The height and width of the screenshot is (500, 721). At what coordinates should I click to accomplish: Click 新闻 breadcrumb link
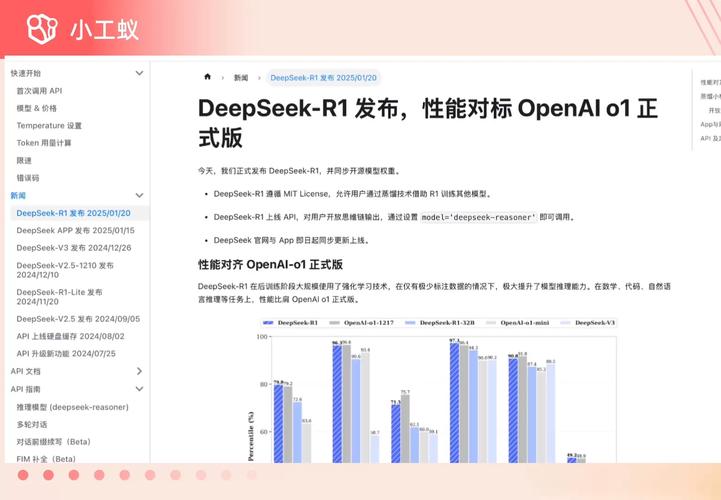pyautogui.click(x=241, y=78)
